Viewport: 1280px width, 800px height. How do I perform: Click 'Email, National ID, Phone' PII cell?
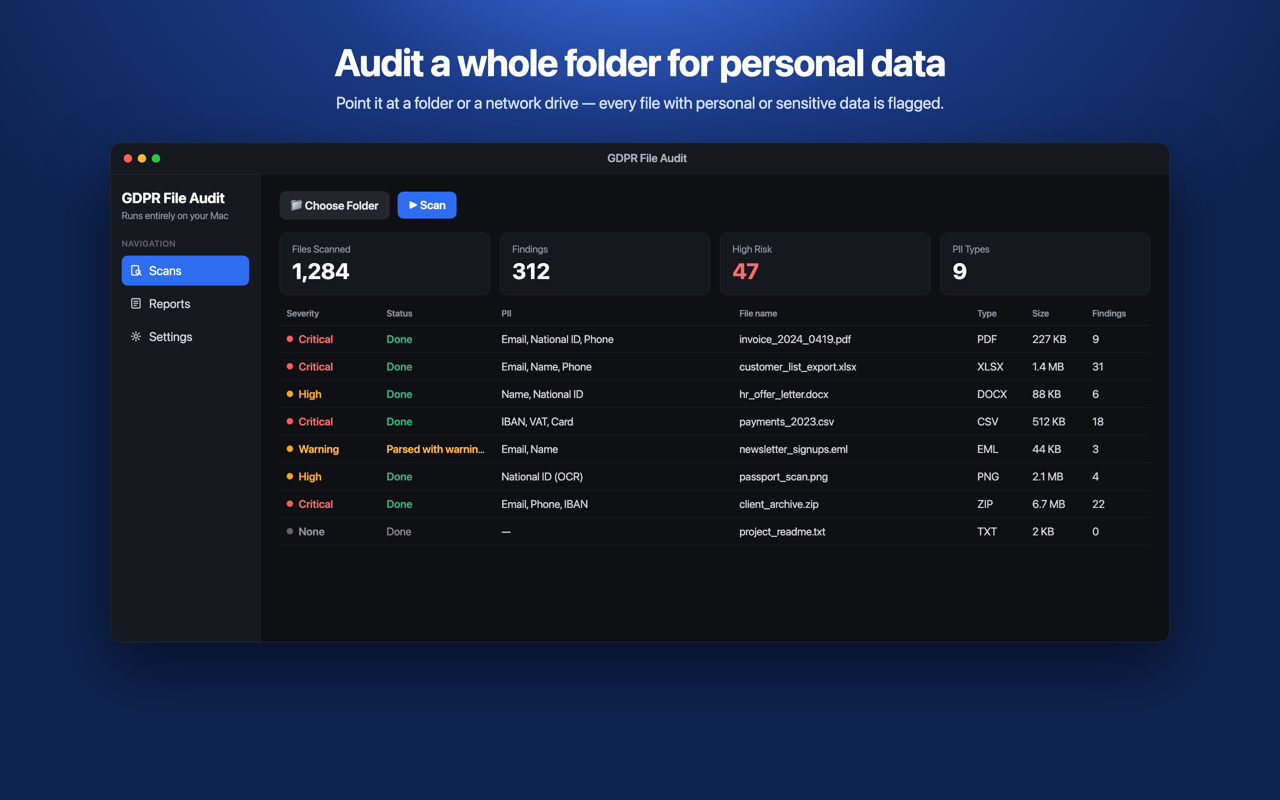tap(557, 339)
